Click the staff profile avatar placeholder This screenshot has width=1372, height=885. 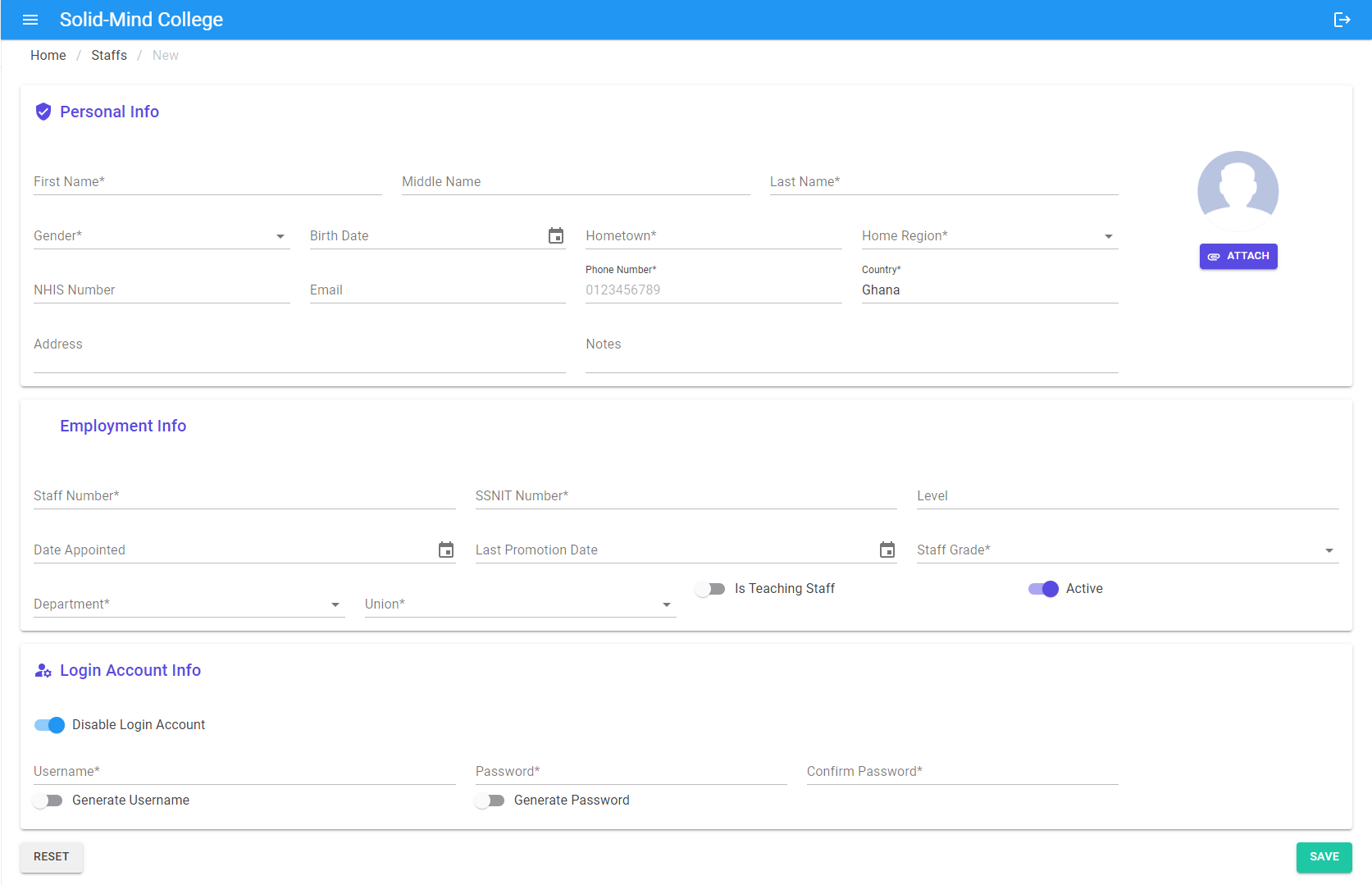1238,191
